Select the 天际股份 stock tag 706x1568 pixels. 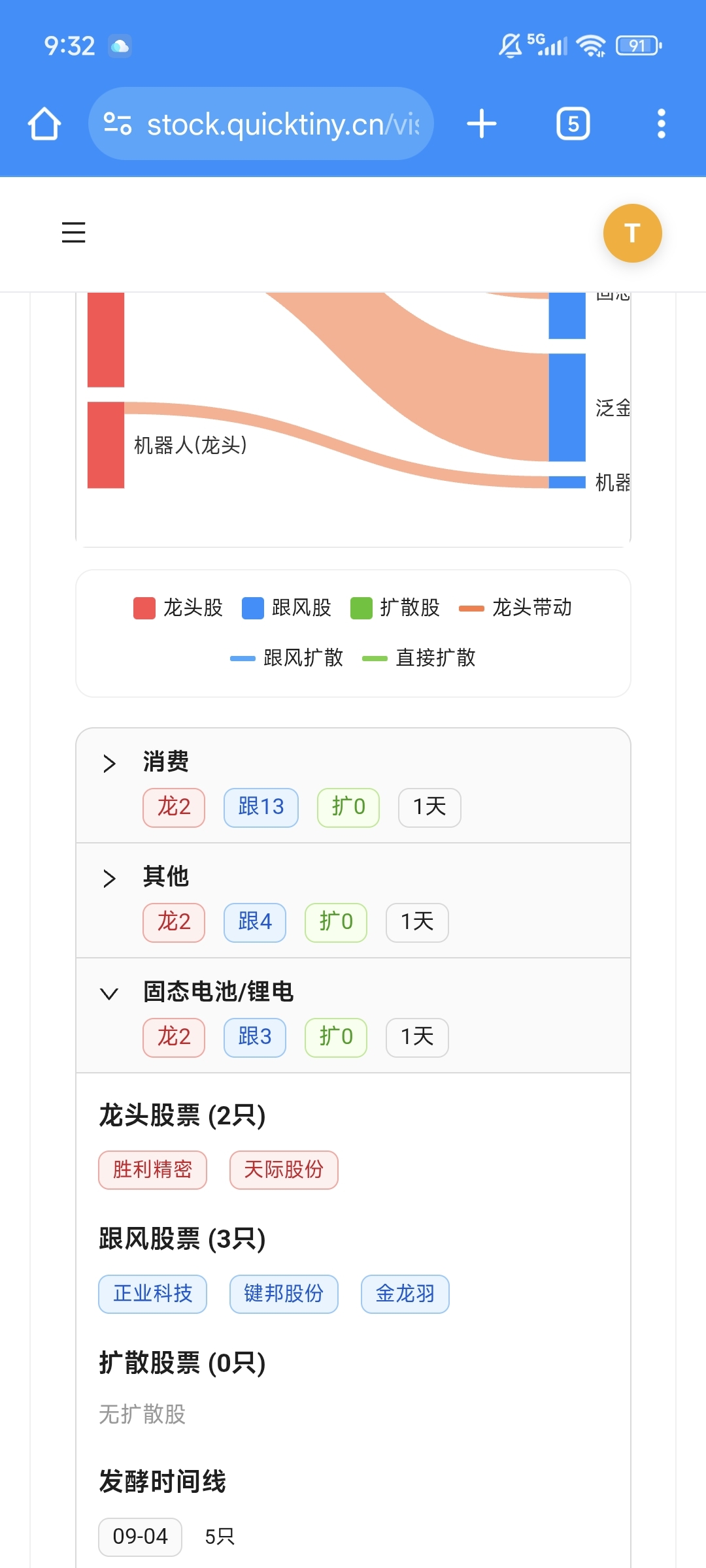pyautogui.click(x=284, y=1169)
